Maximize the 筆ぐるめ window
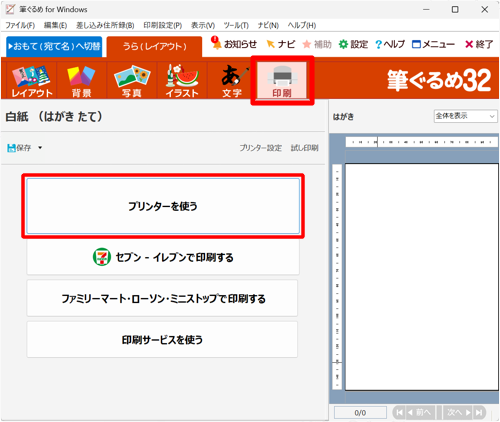 455,9
